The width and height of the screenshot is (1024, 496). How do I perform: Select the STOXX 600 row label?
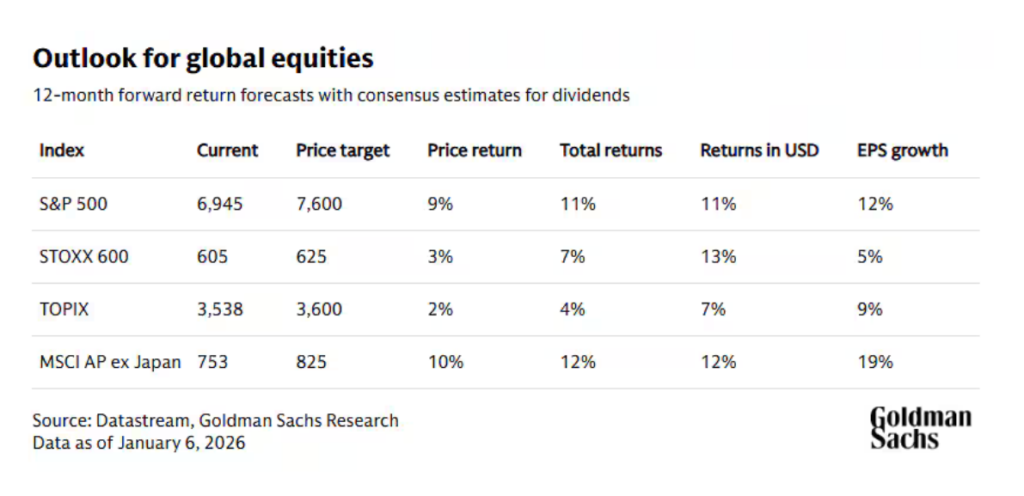pyautogui.click(x=84, y=257)
